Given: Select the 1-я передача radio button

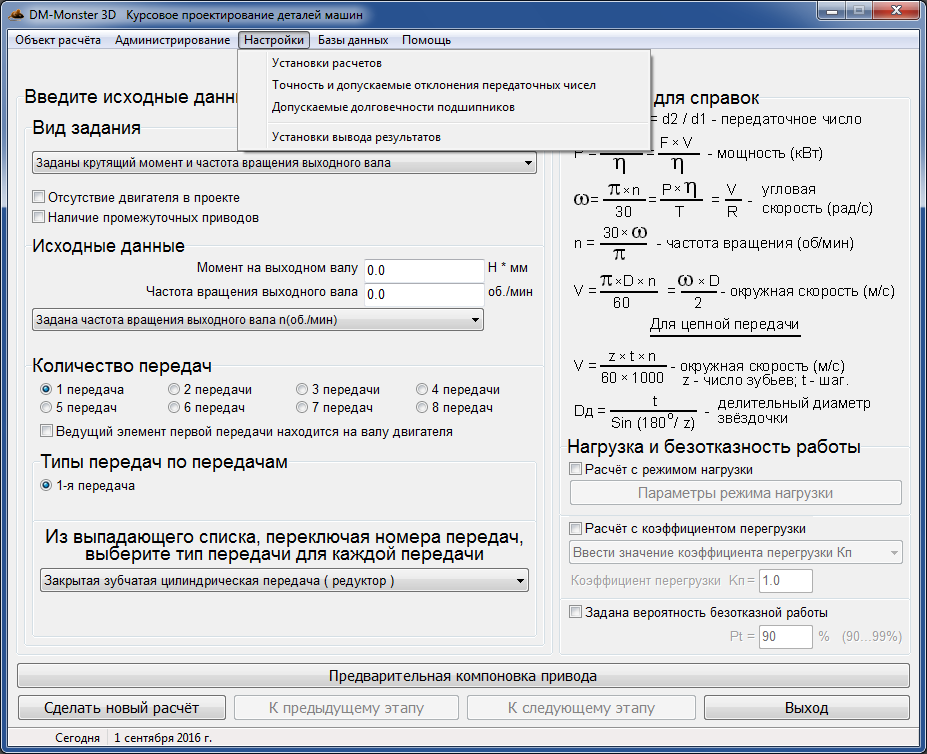Looking at the screenshot, I should point(46,486).
